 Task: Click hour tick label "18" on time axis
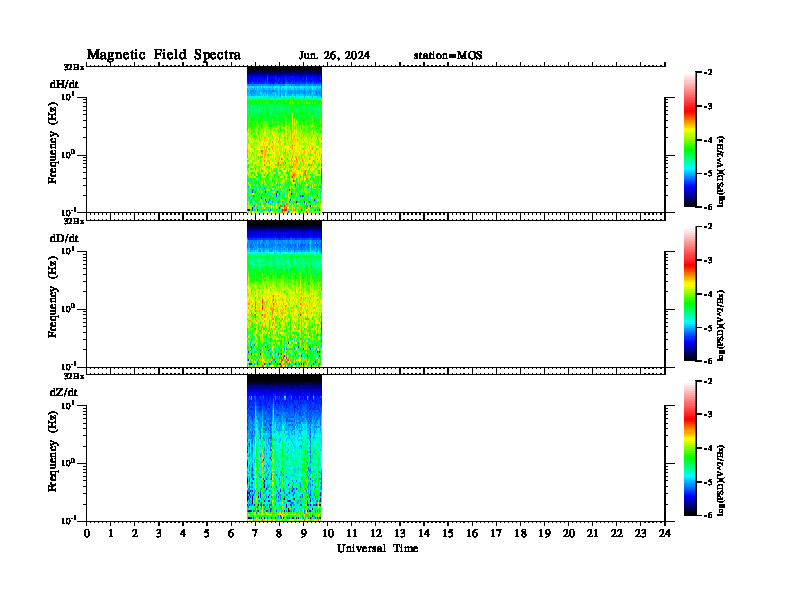coord(520,533)
